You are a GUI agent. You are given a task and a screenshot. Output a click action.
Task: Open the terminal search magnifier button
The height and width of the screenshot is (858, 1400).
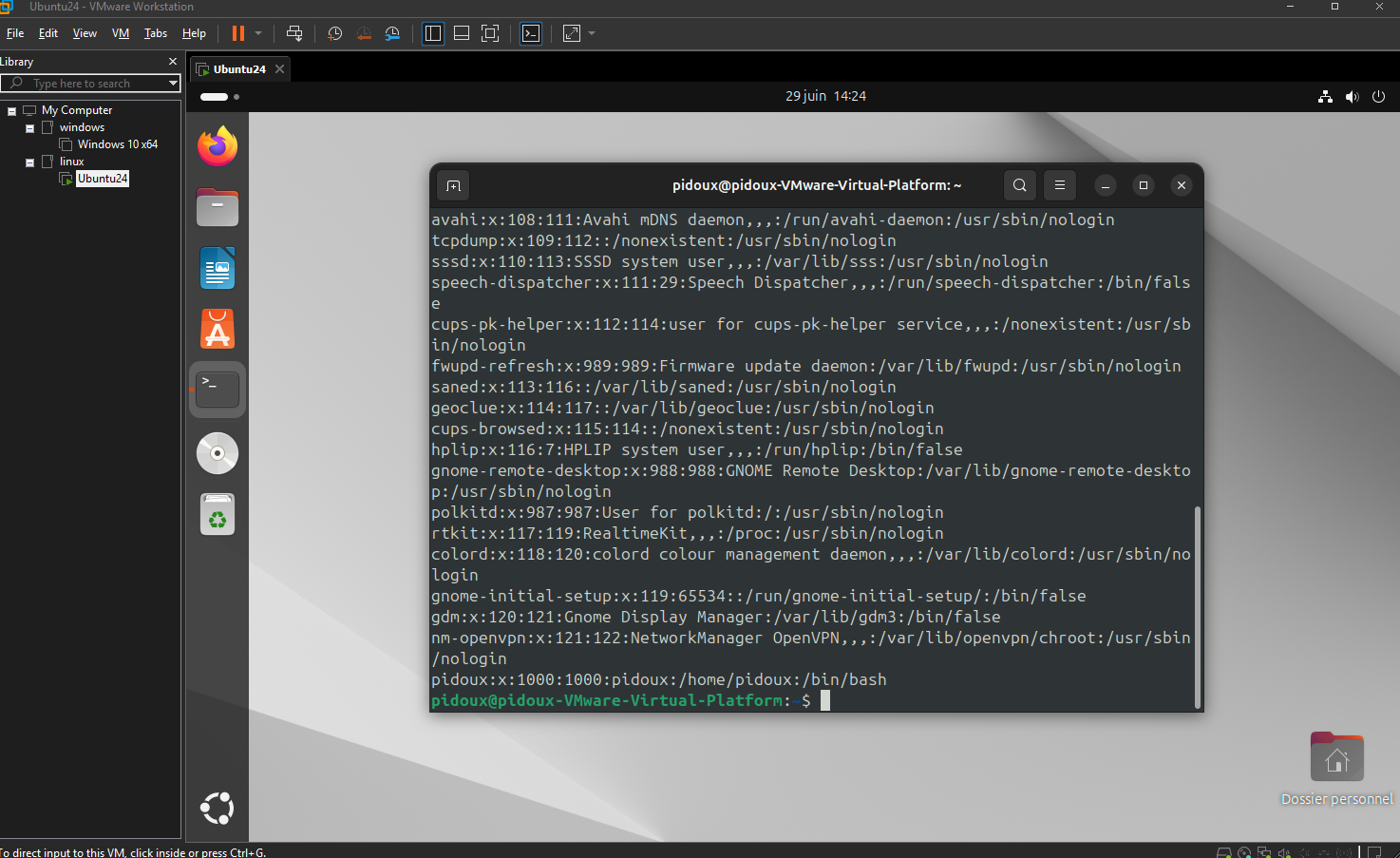1019,185
